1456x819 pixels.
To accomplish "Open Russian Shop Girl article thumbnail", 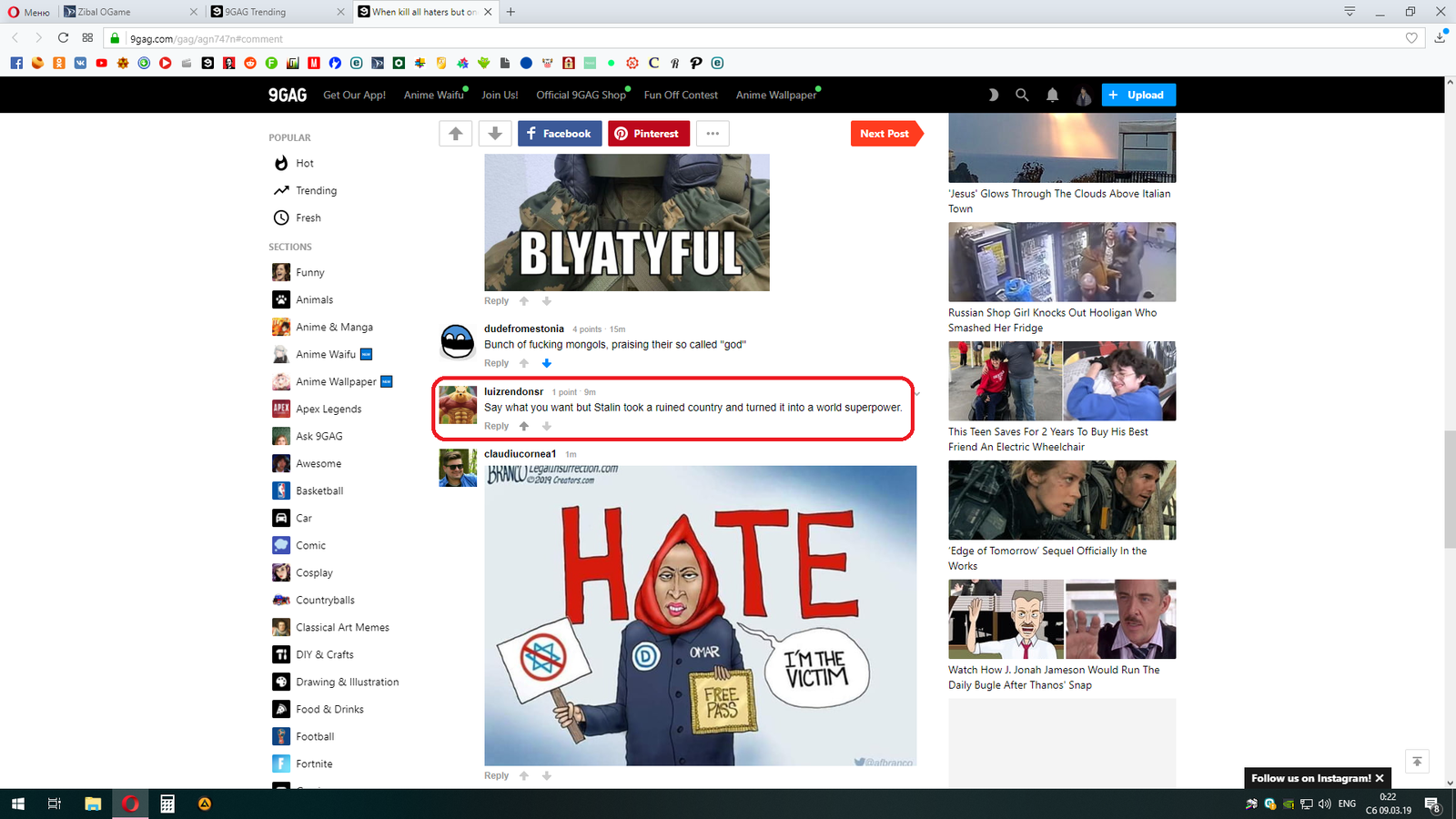I will tap(1062, 262).
